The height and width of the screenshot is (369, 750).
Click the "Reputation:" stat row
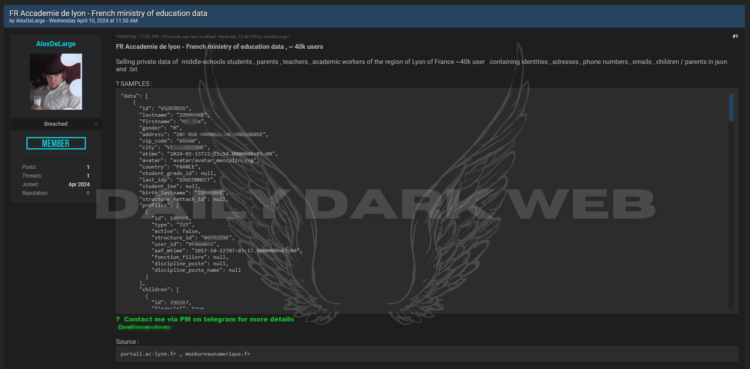(56, 193)
